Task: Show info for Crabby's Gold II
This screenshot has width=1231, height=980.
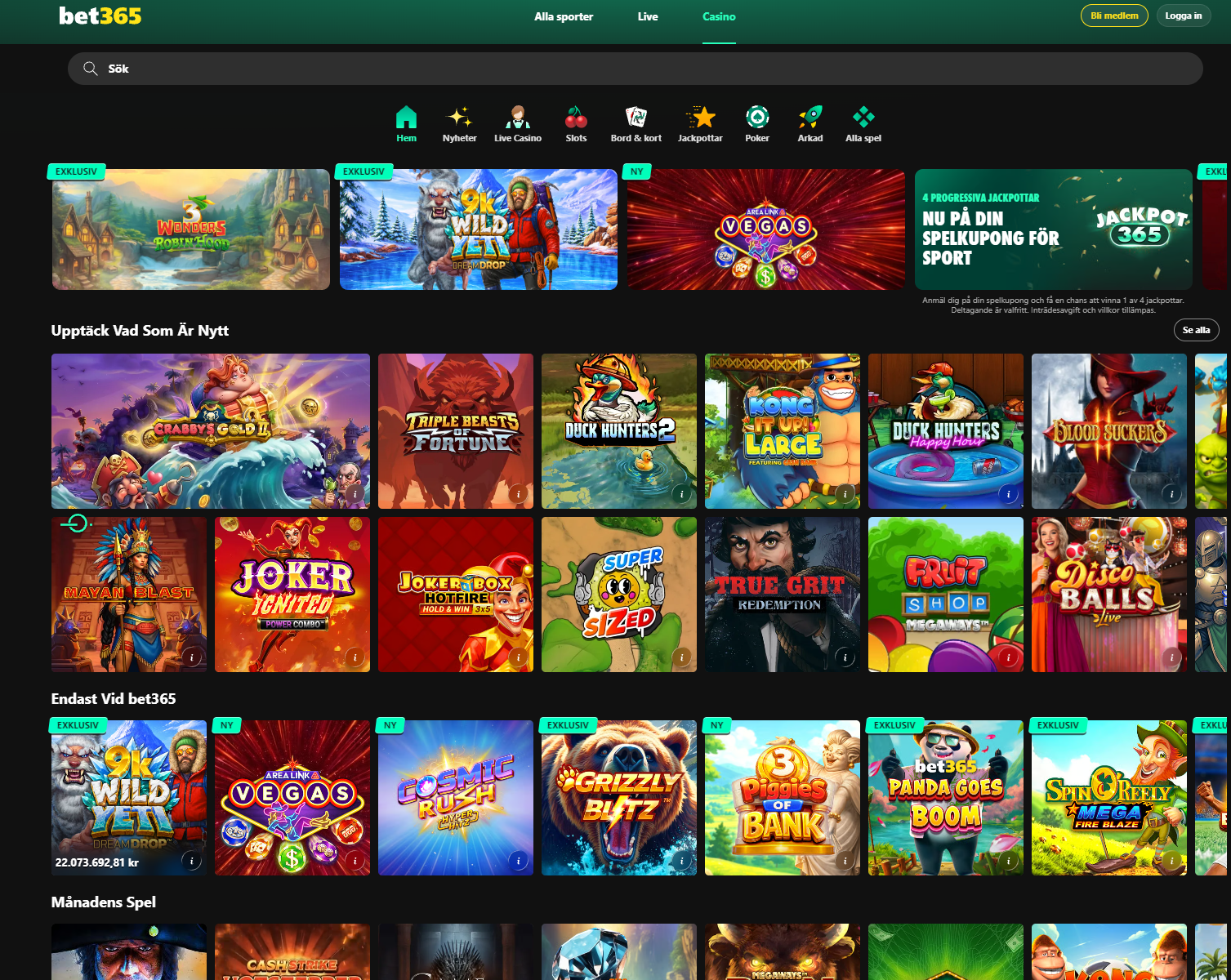Action: 355,494
